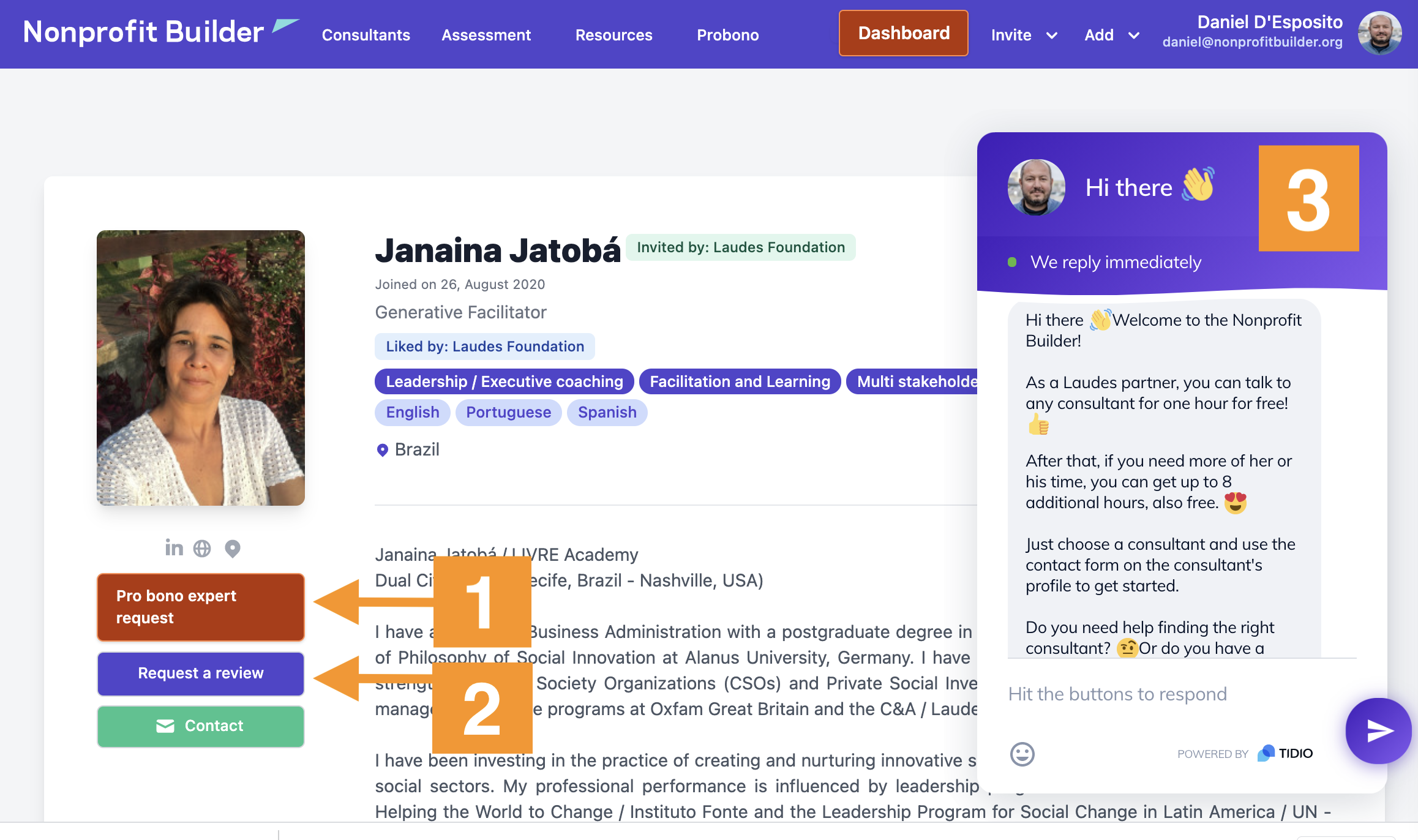Click the Portuguese language tag
The image size is (1418, 840).
tap(508, 412)
